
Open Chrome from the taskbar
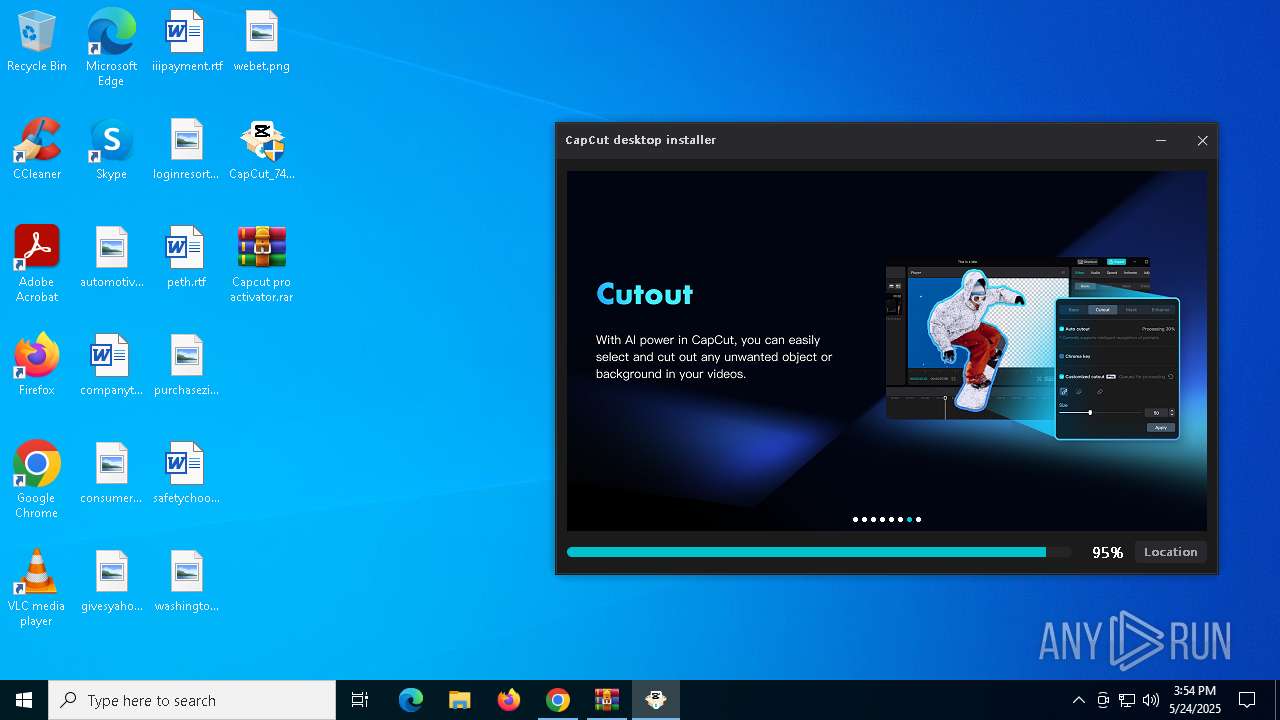tap(558, 700)
